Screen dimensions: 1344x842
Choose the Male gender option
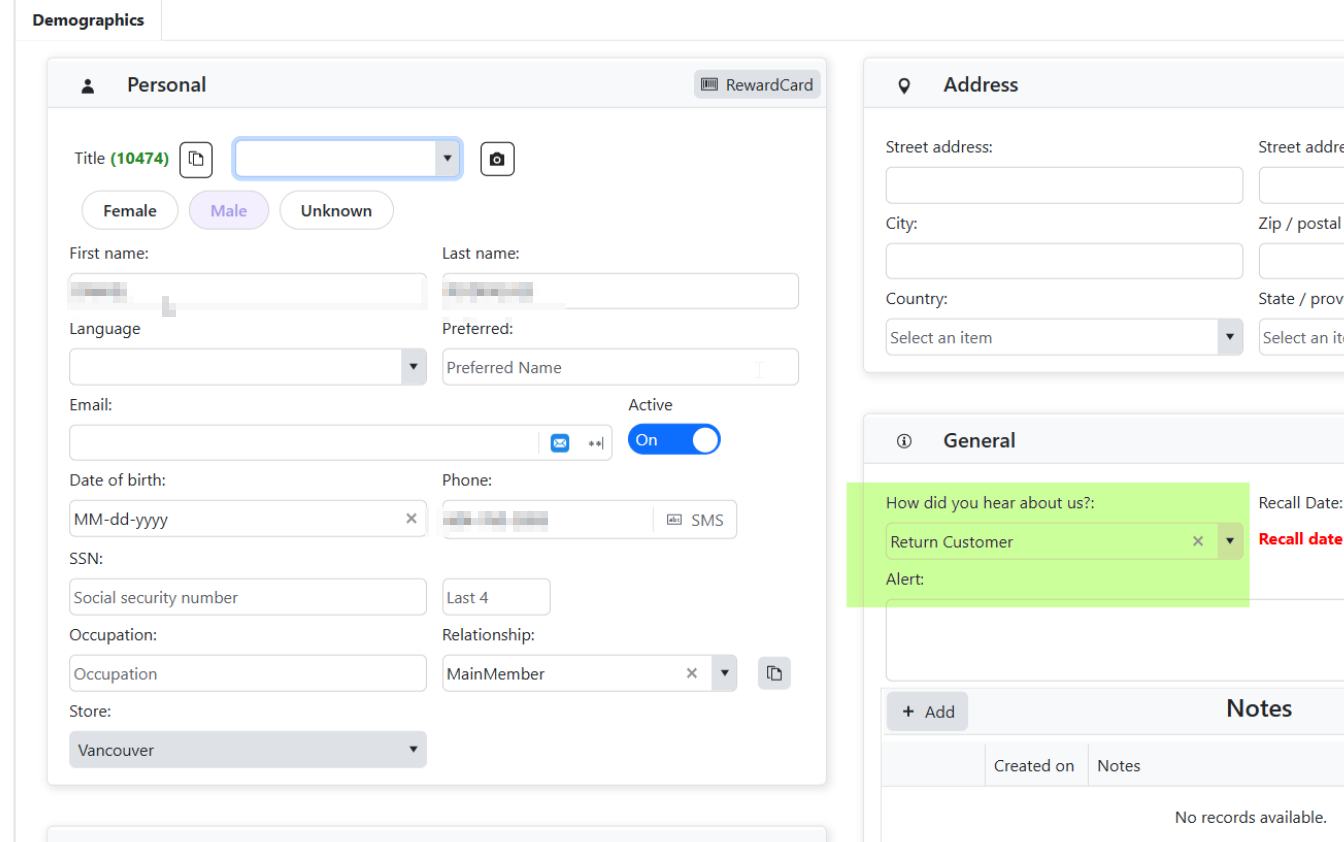click(229, 210)
